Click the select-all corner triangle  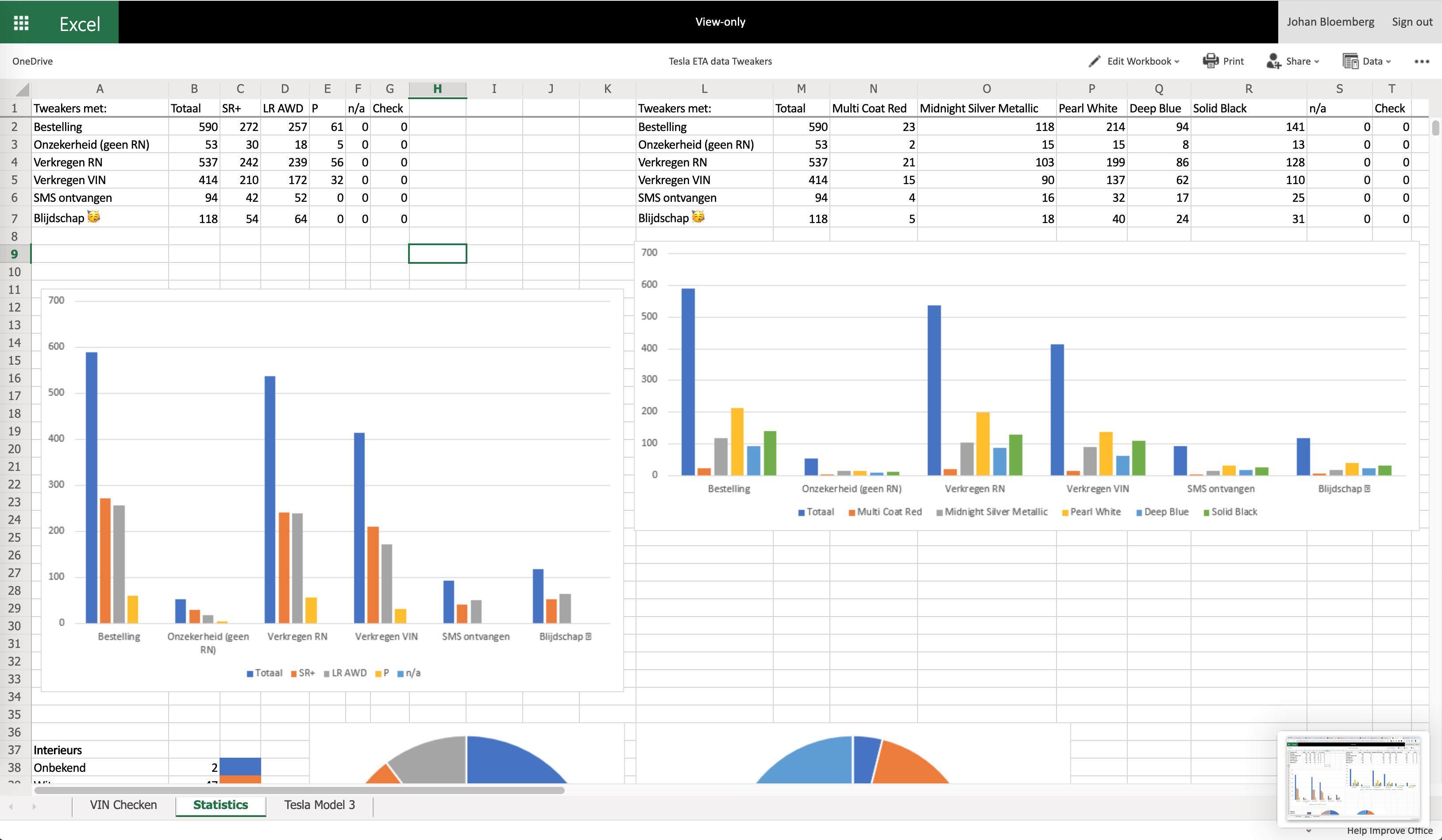[22, 89]
